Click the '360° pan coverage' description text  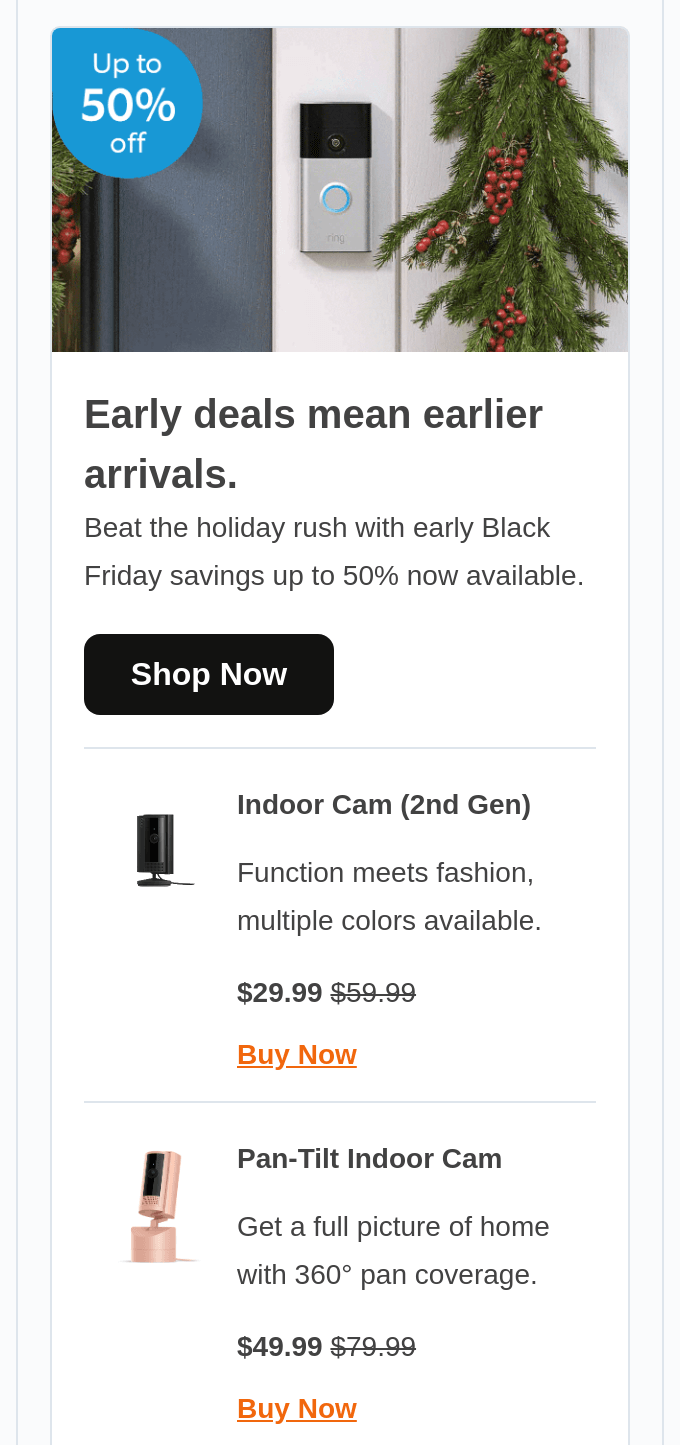point(393,1249)
